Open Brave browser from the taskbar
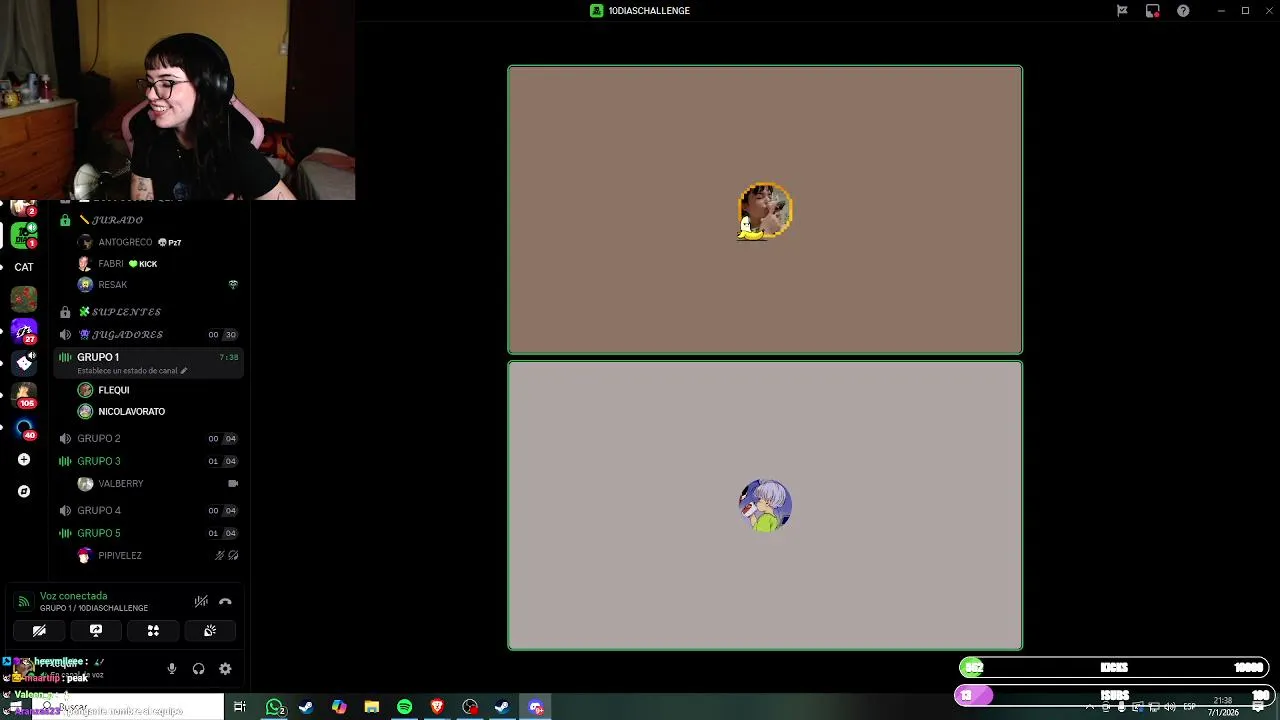1280x720 pixels. click(437, 707)
